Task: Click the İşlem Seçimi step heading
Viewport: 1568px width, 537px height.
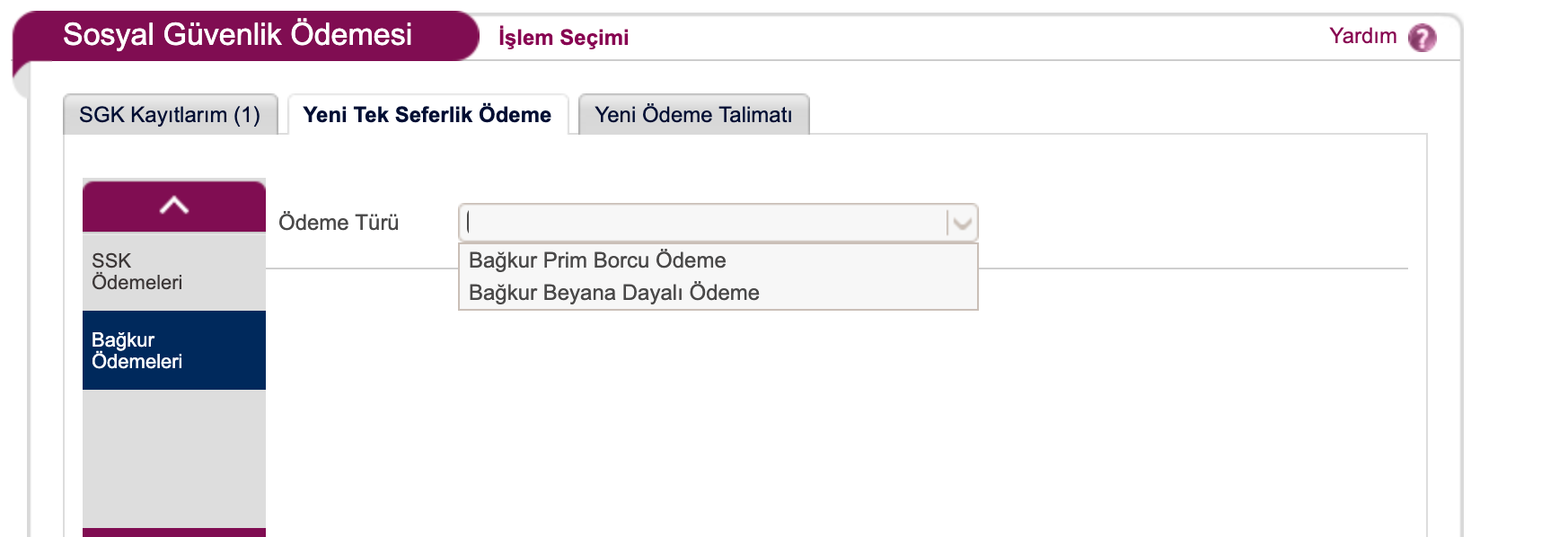Action: point(563,37)
